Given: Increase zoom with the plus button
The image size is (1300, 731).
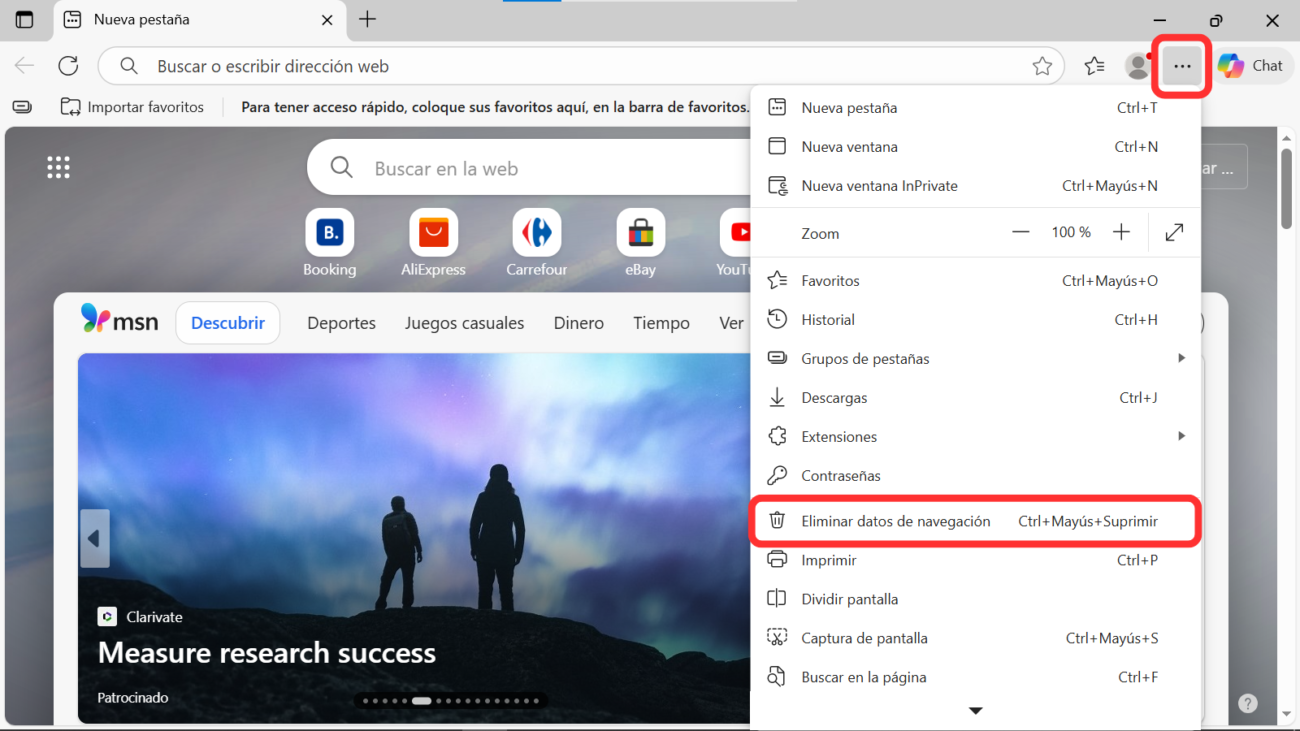Looking at the screenshot, I should [x=1121, y=233].
